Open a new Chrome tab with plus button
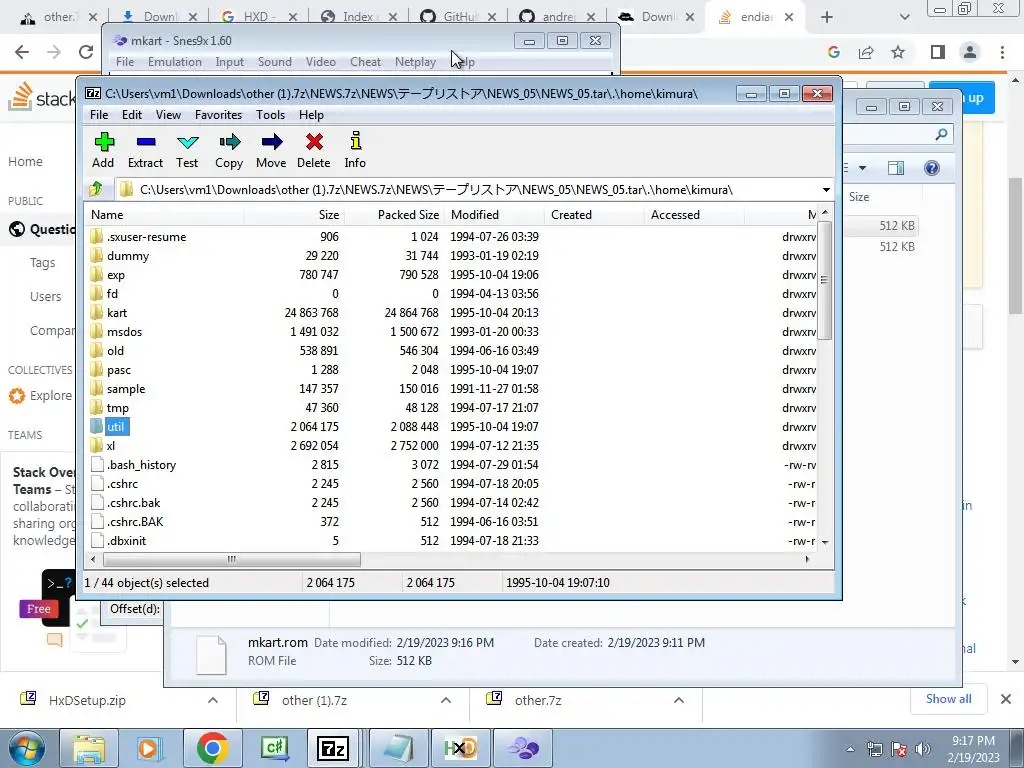This screenshot has height=768, width=1024. [827, 17]
